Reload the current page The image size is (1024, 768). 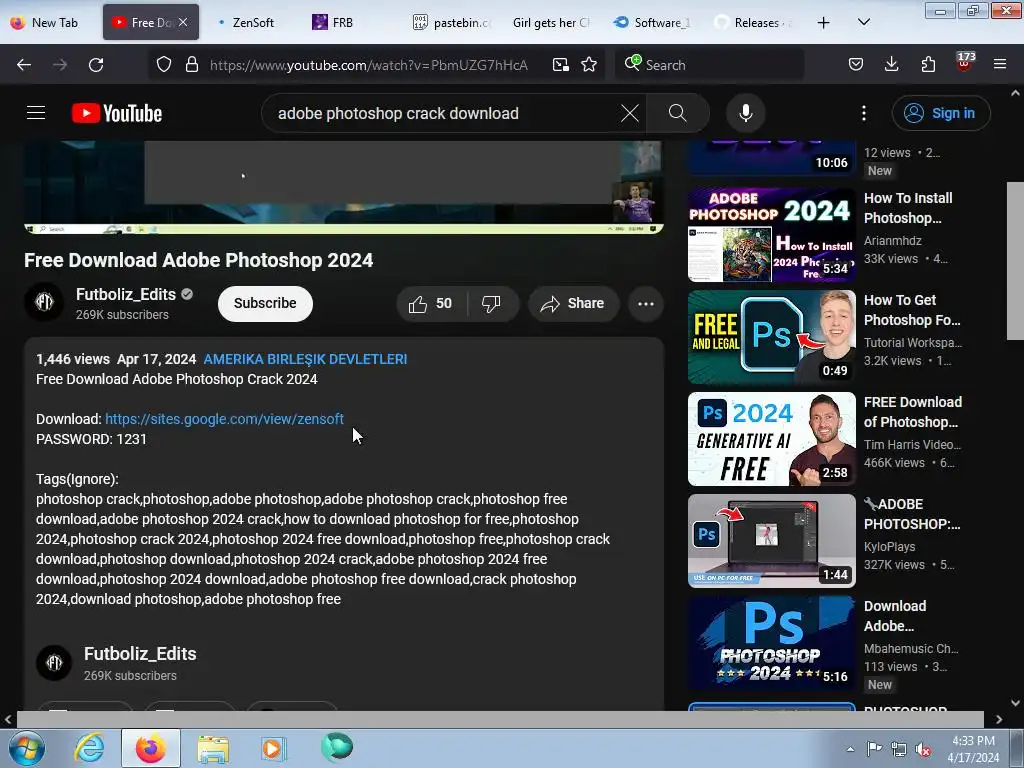[96, 65]
